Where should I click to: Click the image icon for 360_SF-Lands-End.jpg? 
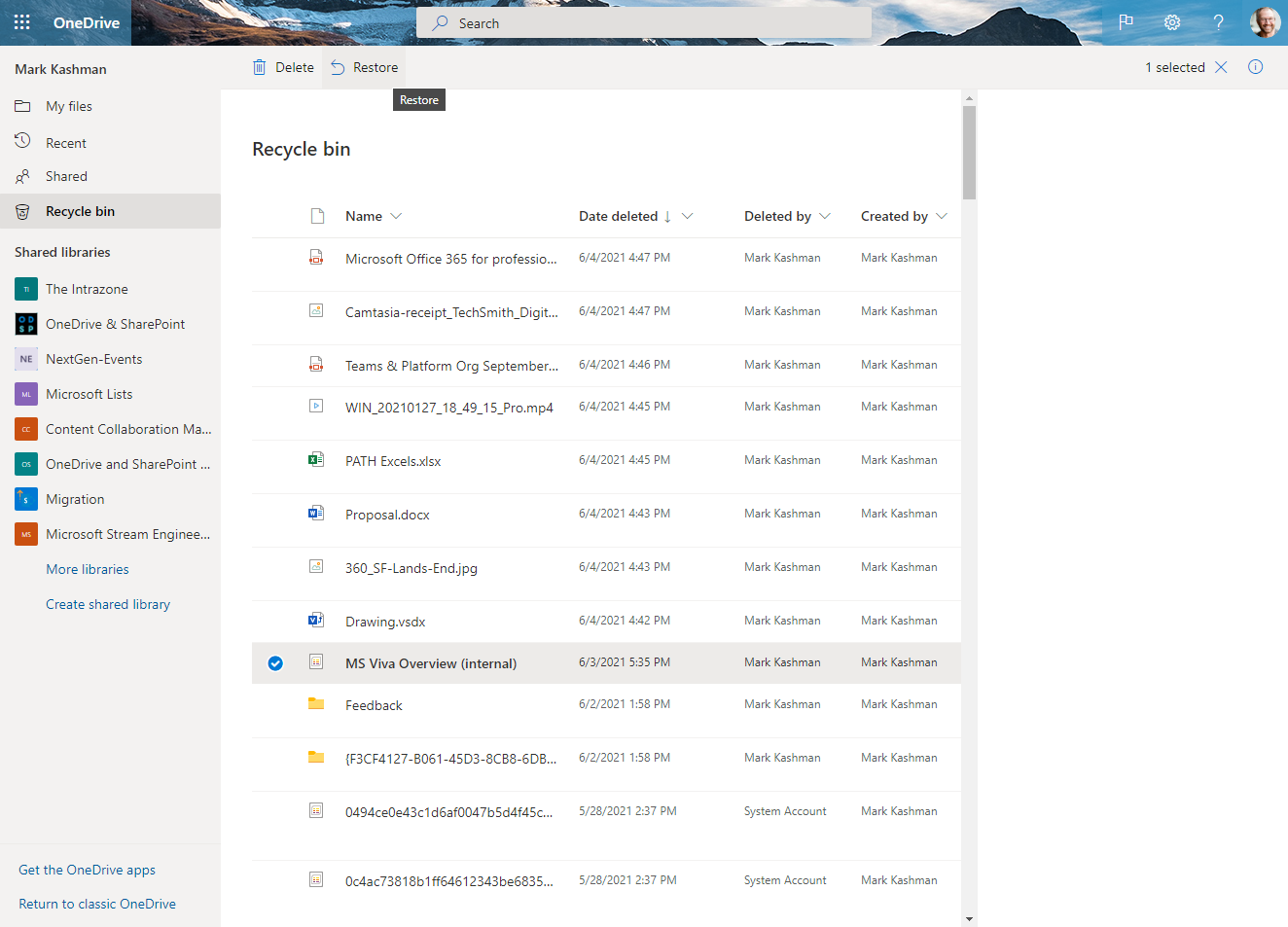[316, 567]
